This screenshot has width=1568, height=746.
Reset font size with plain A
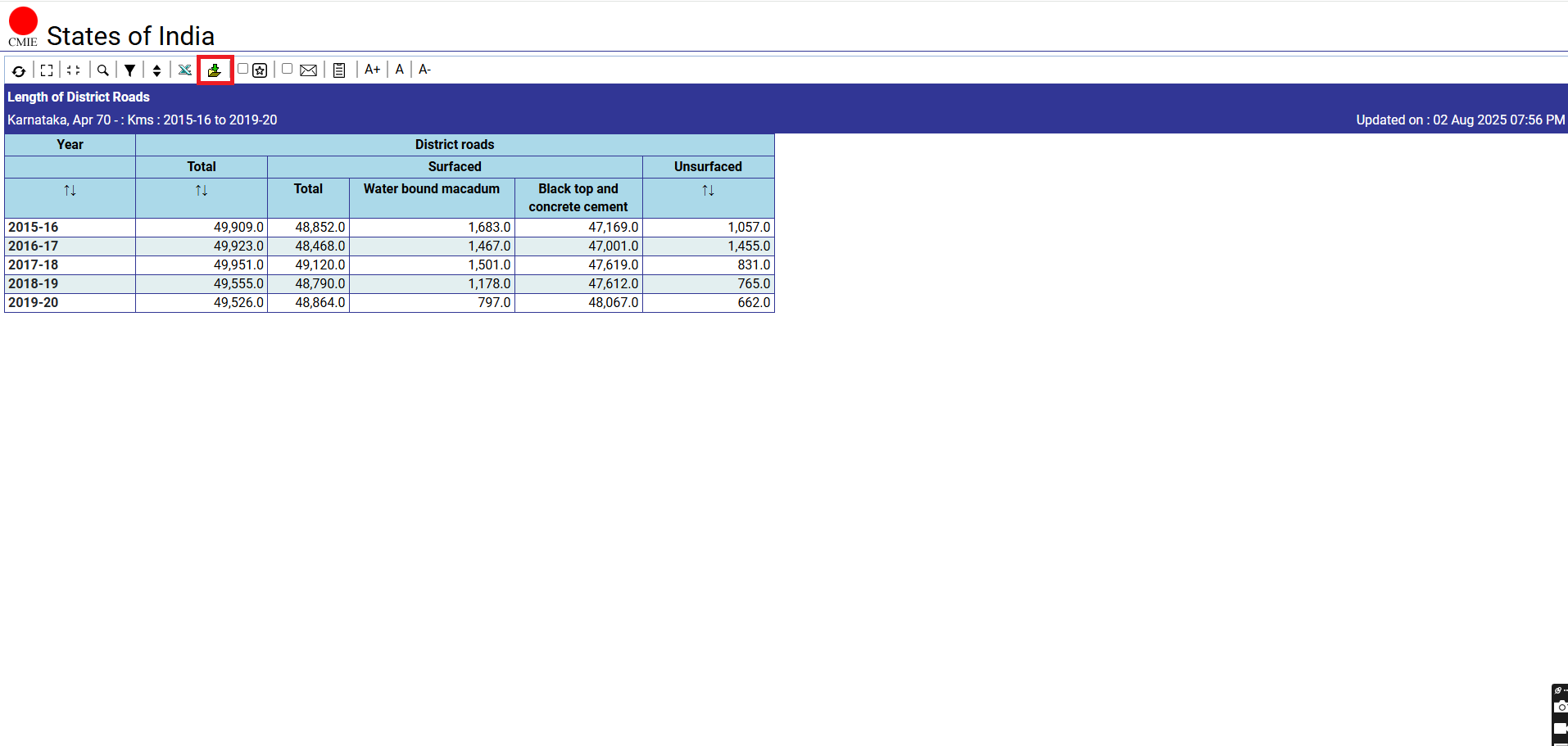[x=400, y=70]
